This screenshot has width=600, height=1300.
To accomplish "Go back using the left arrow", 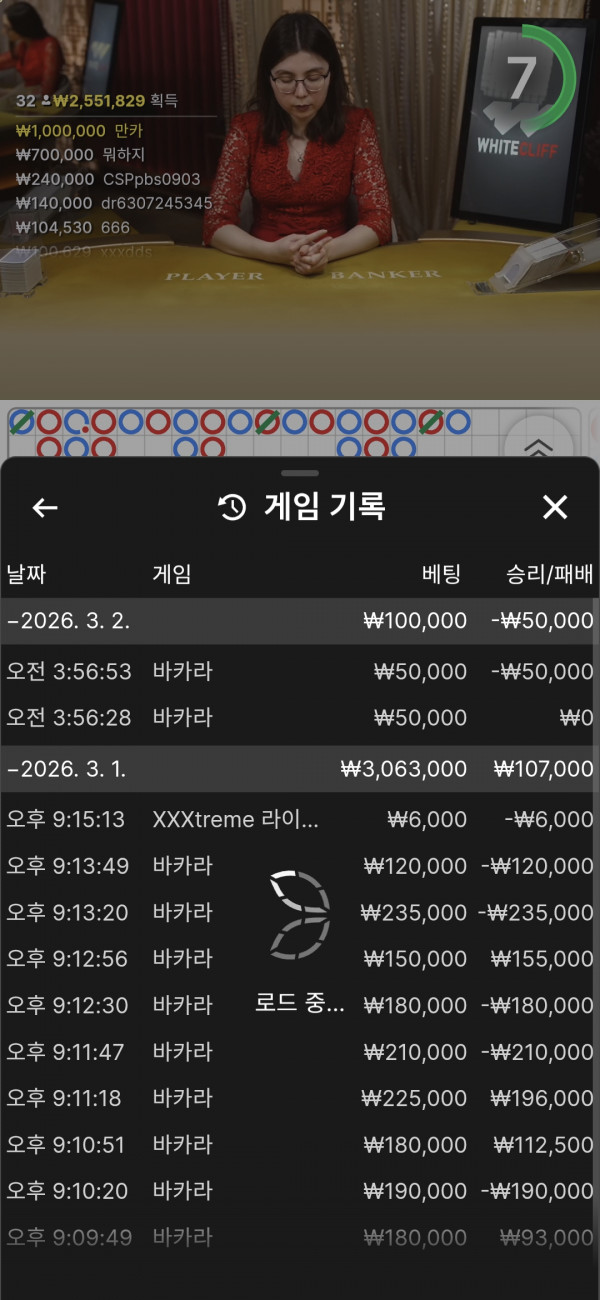I will [45, 508].
